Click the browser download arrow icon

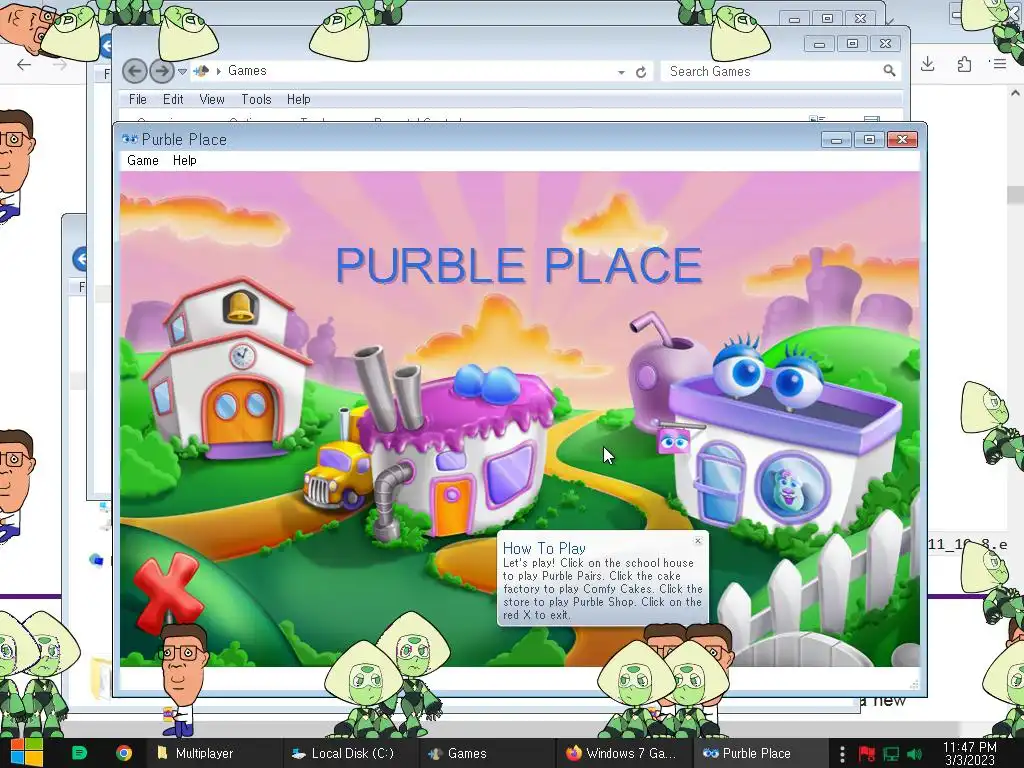[x=927, y=63]
